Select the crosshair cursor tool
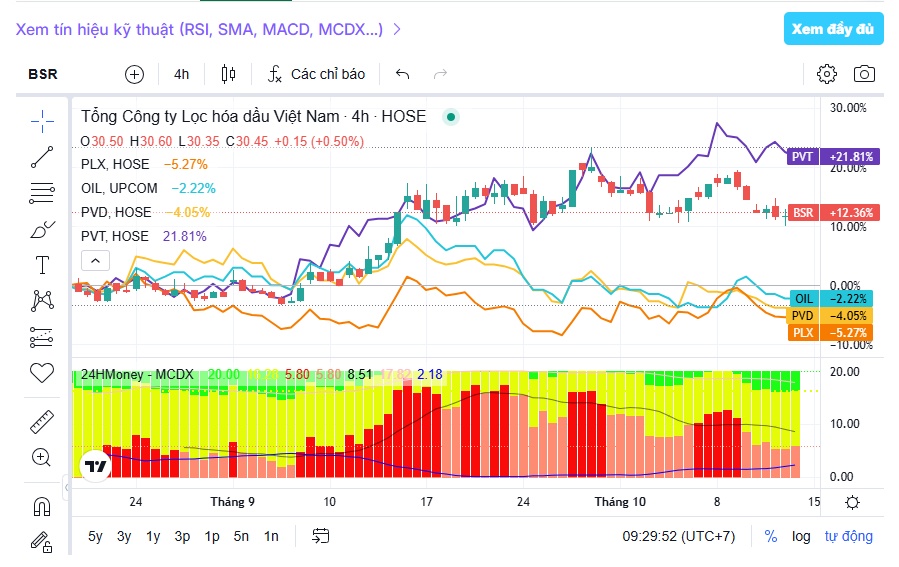This screenshot has width=899, height=567. point(42,121)
